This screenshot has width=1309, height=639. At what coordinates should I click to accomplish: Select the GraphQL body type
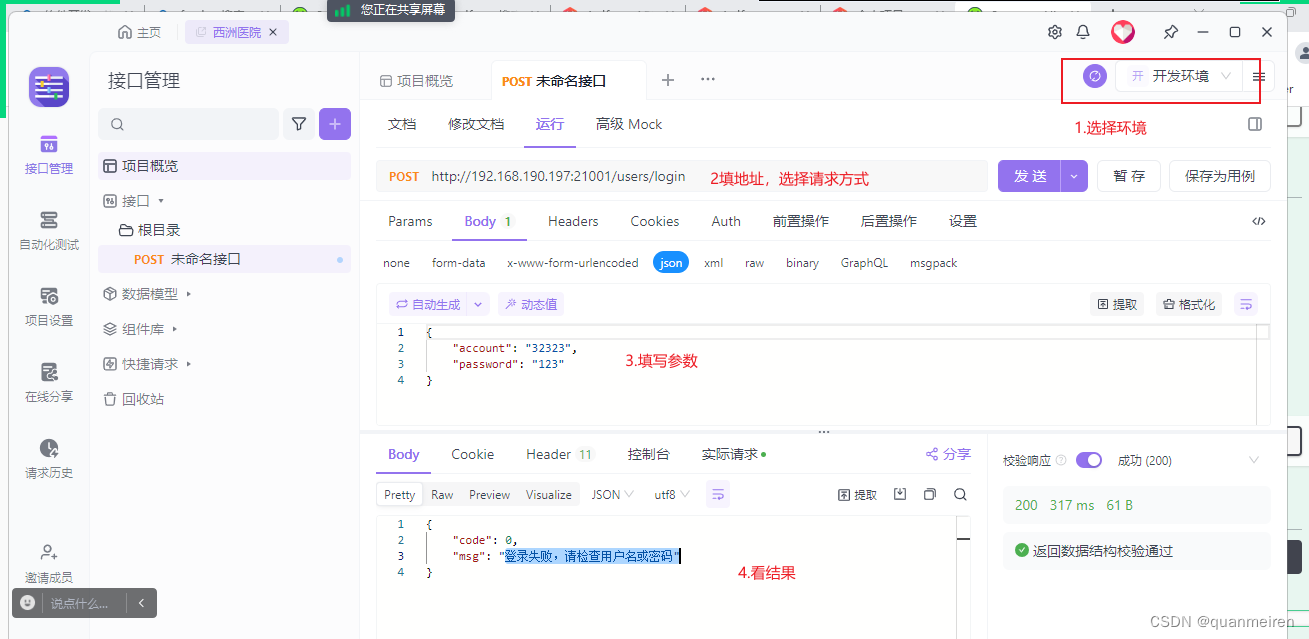pos(864,263)
